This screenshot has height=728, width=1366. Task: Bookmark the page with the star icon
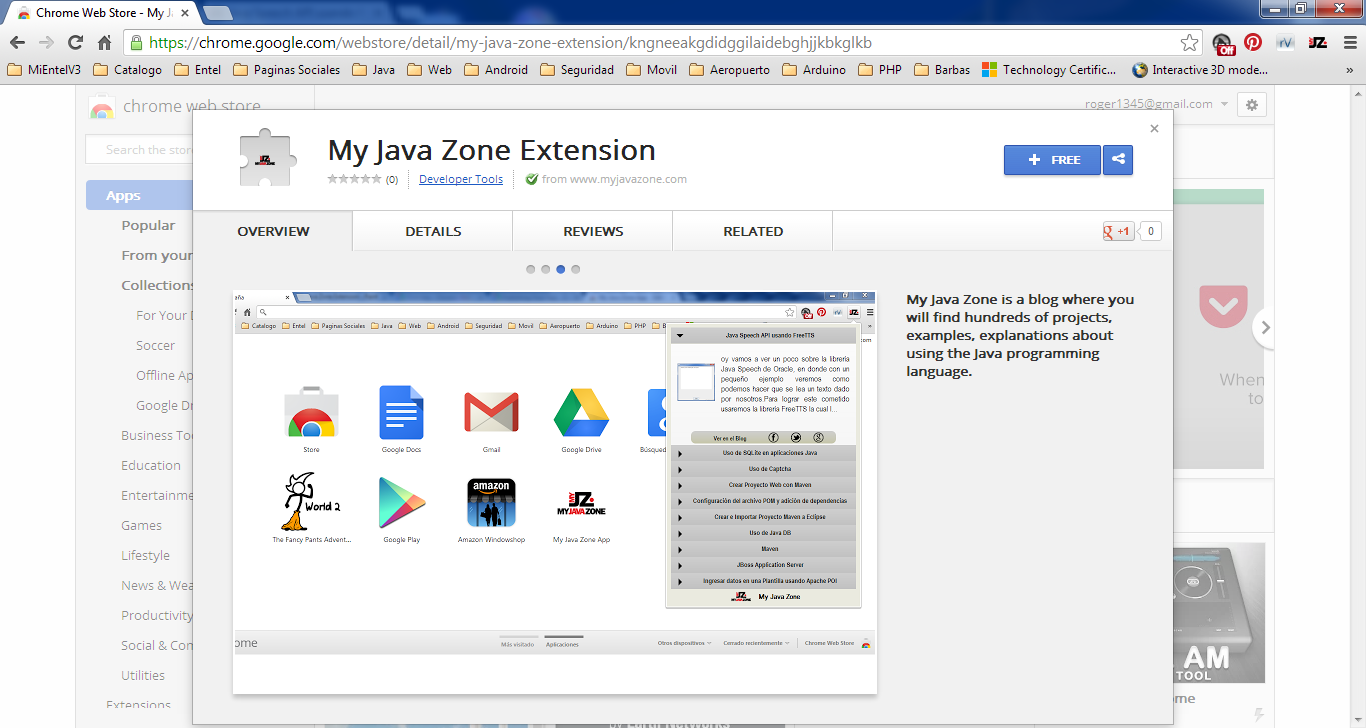point(1189,43)
